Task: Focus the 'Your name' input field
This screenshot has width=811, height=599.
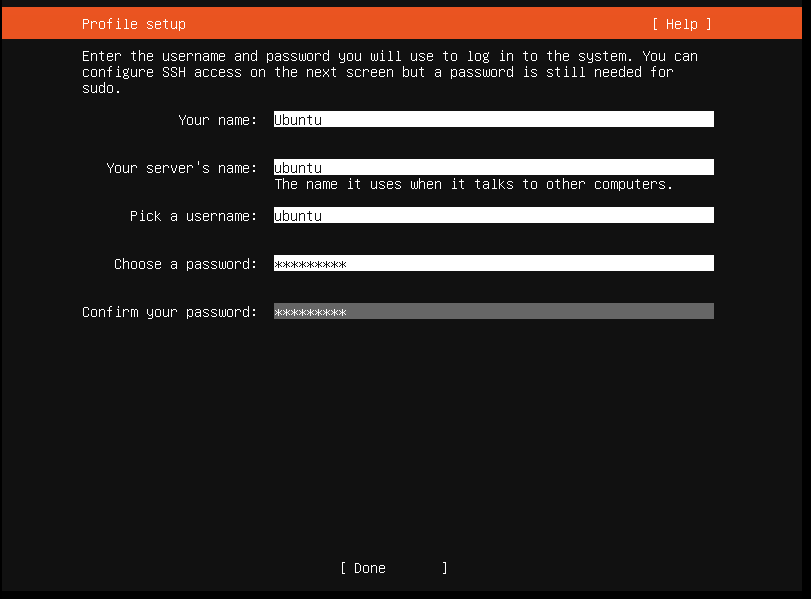Action: pos(493,119)
